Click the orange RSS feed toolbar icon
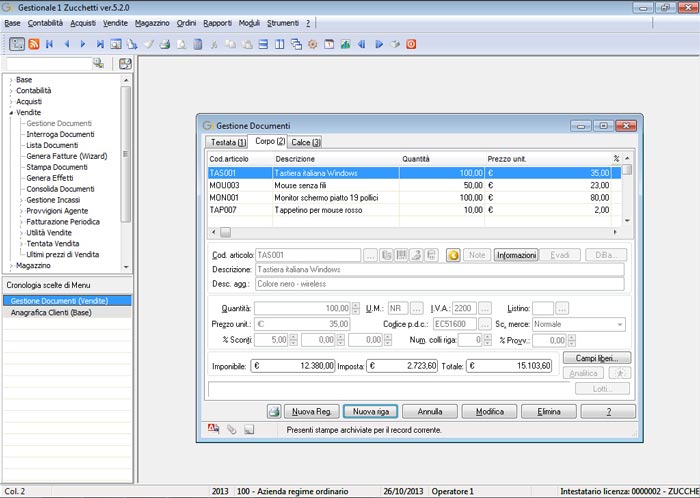This screenshot has width=700, height=498. pyautogui.click(x=33, y=44)
